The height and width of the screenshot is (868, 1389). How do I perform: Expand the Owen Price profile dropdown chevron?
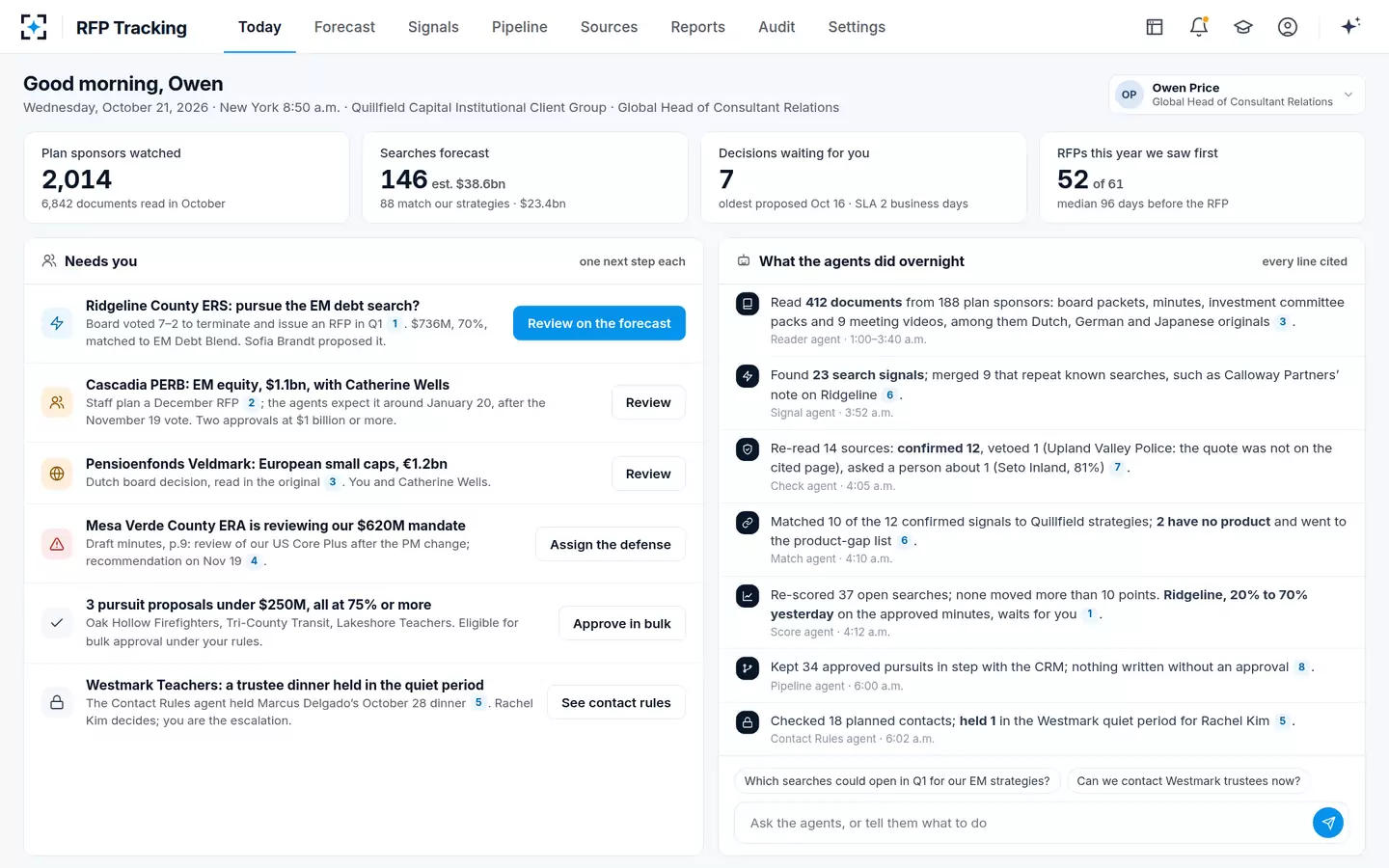pyautogui.click(x=1348, y=95)
